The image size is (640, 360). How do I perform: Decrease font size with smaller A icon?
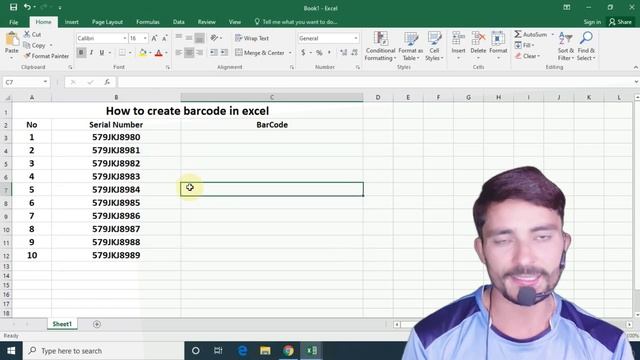[164, 38]
